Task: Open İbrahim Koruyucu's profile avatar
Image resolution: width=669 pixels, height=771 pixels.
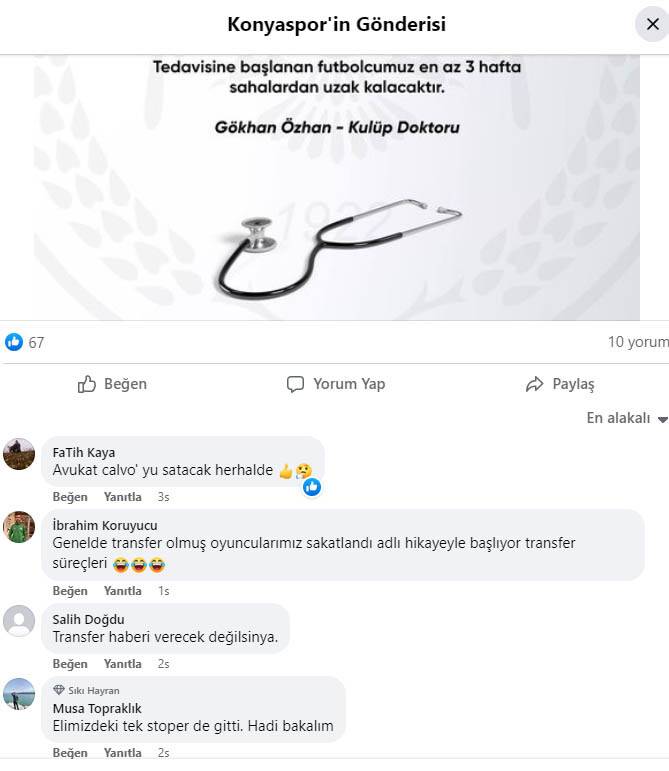Action: (19, 527)
